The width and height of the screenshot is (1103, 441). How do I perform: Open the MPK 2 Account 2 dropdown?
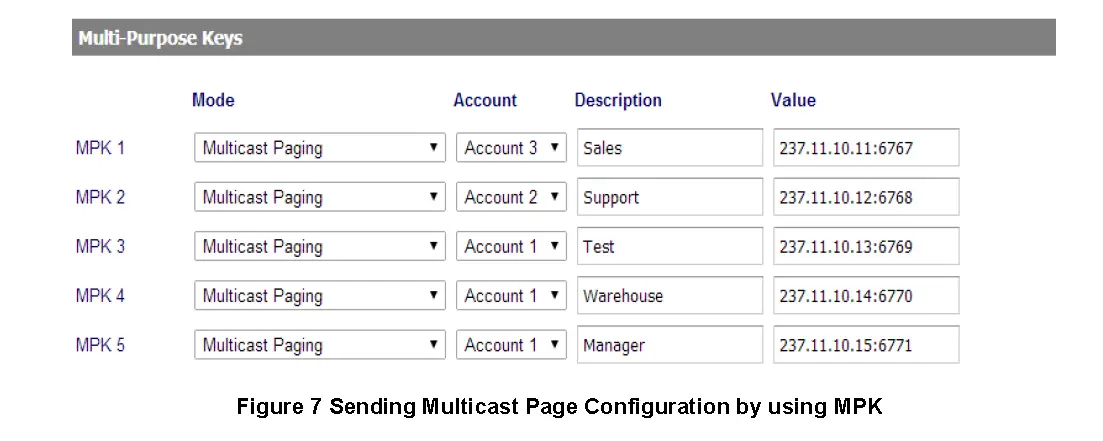511,197
